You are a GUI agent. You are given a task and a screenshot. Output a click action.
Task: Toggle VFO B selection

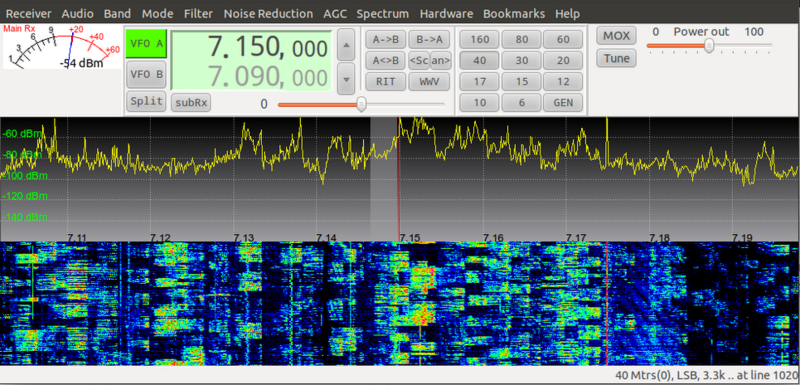146,74
